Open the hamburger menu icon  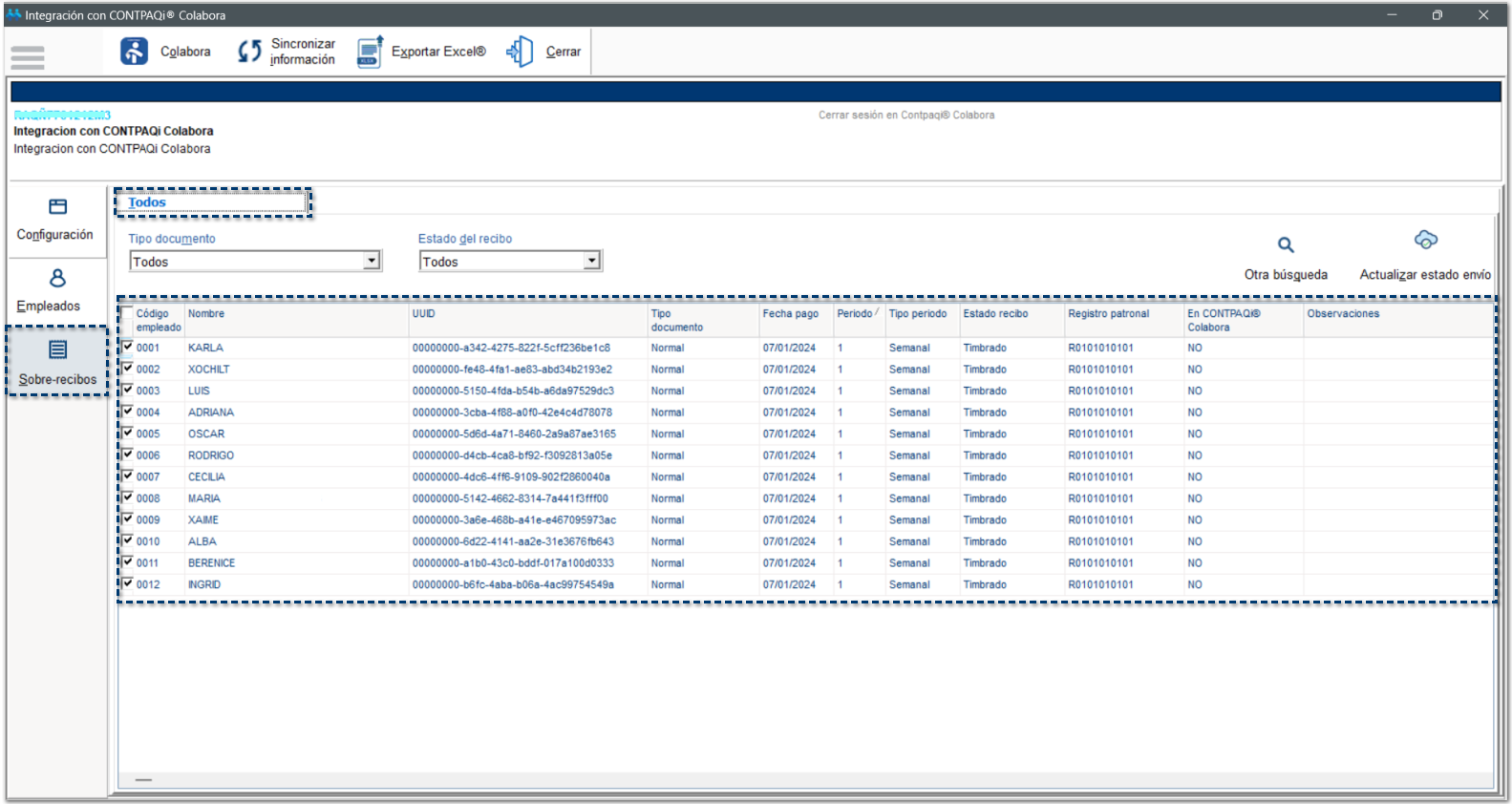(28, 57)
